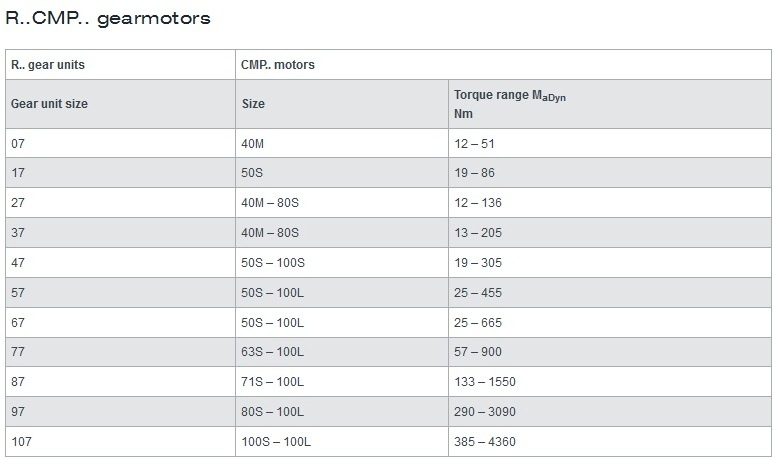Viewport: 775px width, 460px height.
Task: Click the Gear unit size column header
Action: (120, 104)
